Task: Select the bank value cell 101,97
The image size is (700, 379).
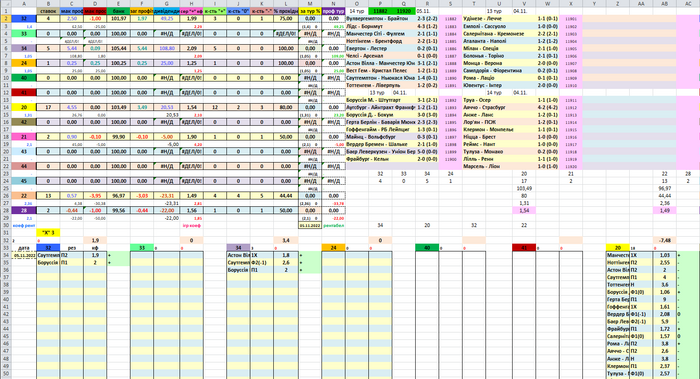Action: click(118, 19)
